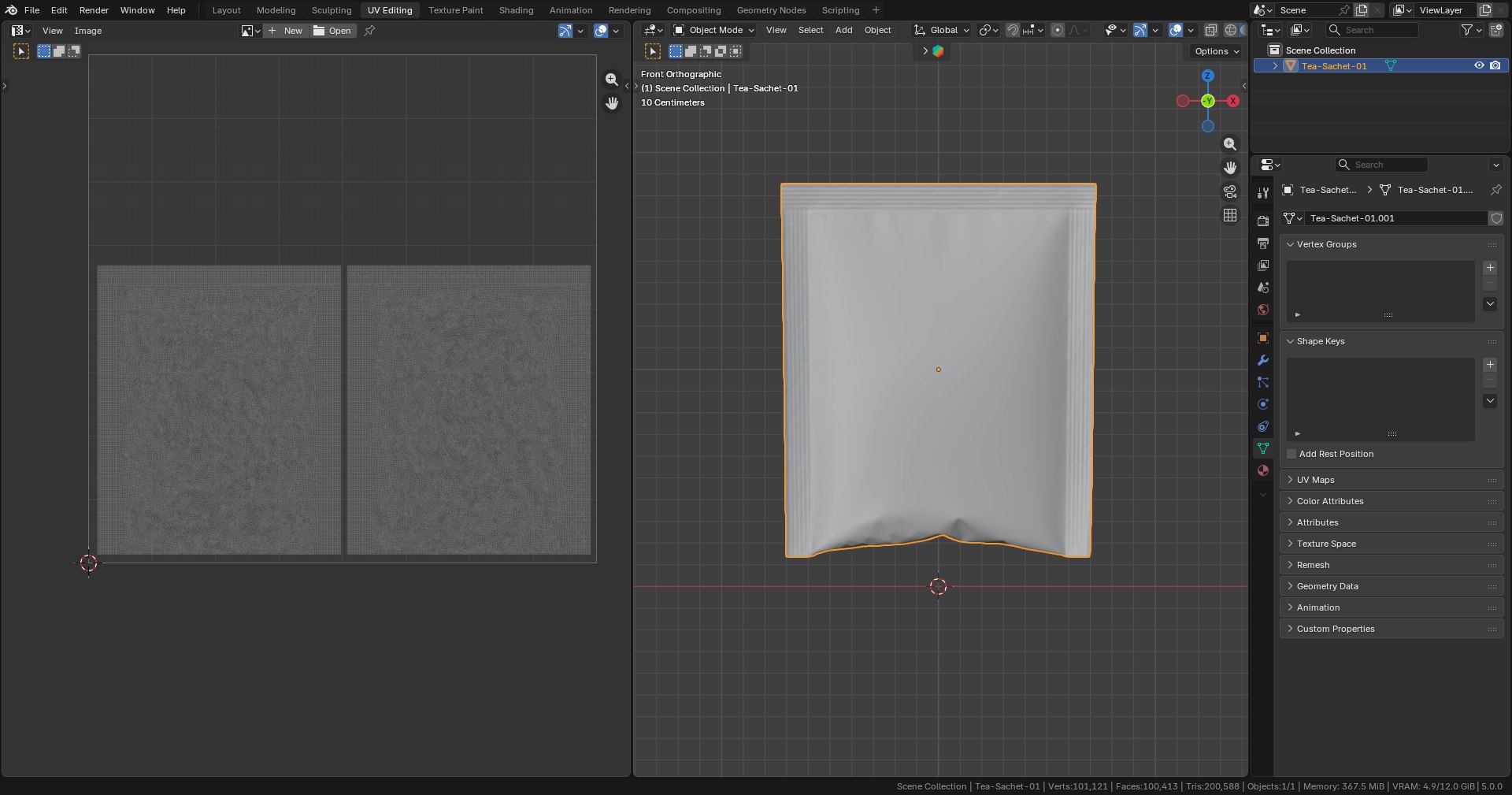The image size is (1512, 795).
Task: Toggle X-ray mode in the 3D viewport
Action: coord(1211,30)
